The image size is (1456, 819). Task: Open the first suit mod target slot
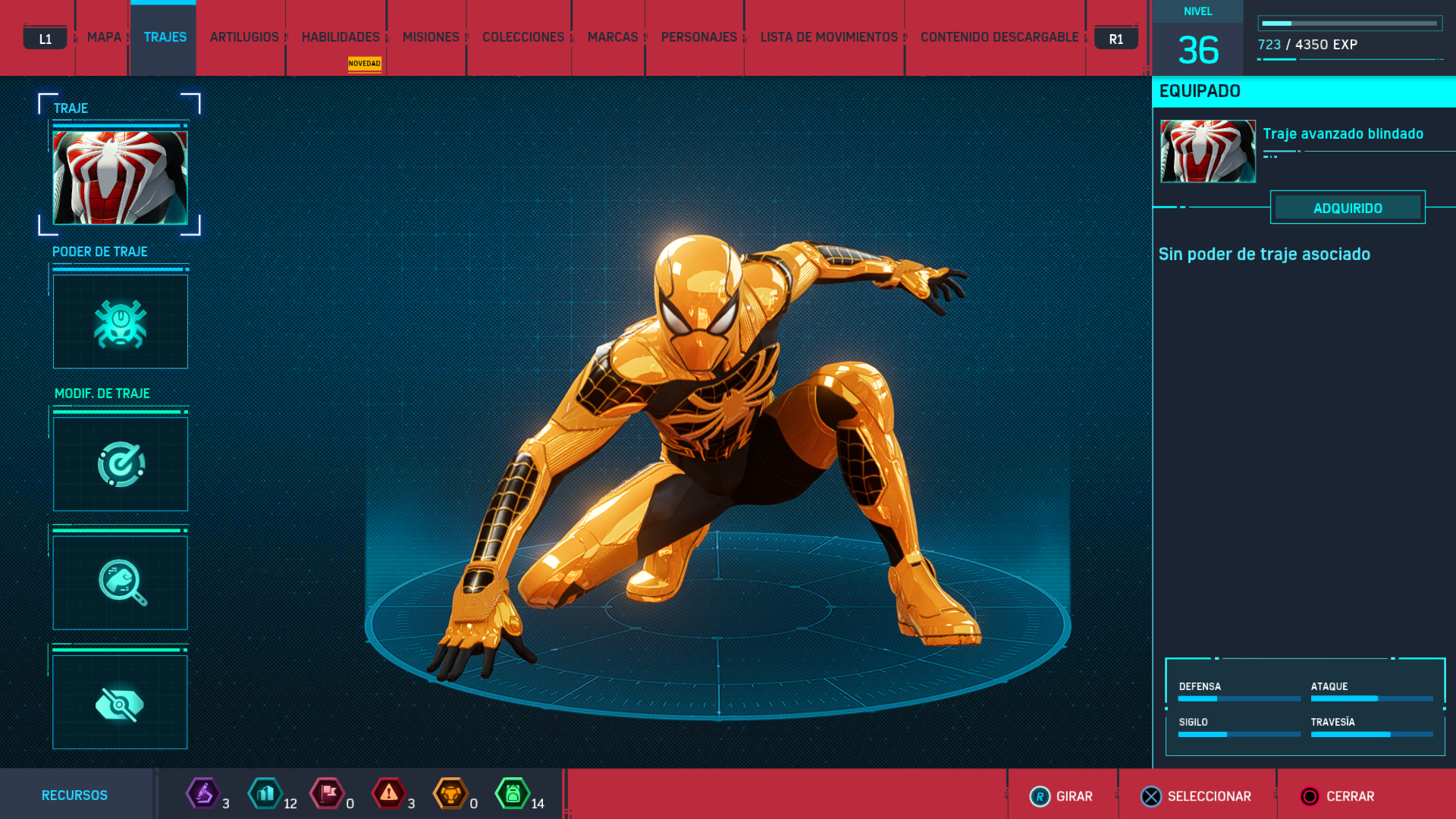coord(120,464)
